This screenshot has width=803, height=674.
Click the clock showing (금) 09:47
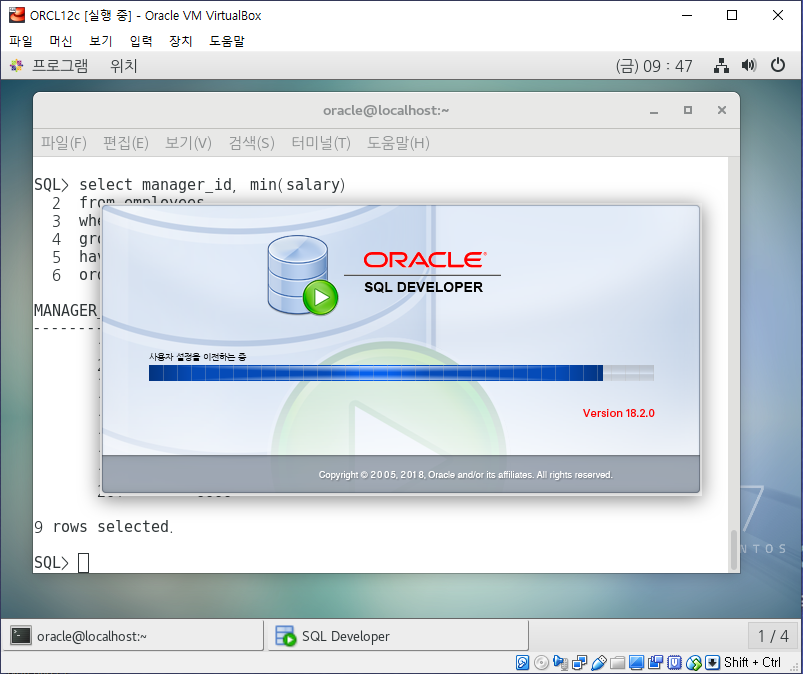point(654,66)
